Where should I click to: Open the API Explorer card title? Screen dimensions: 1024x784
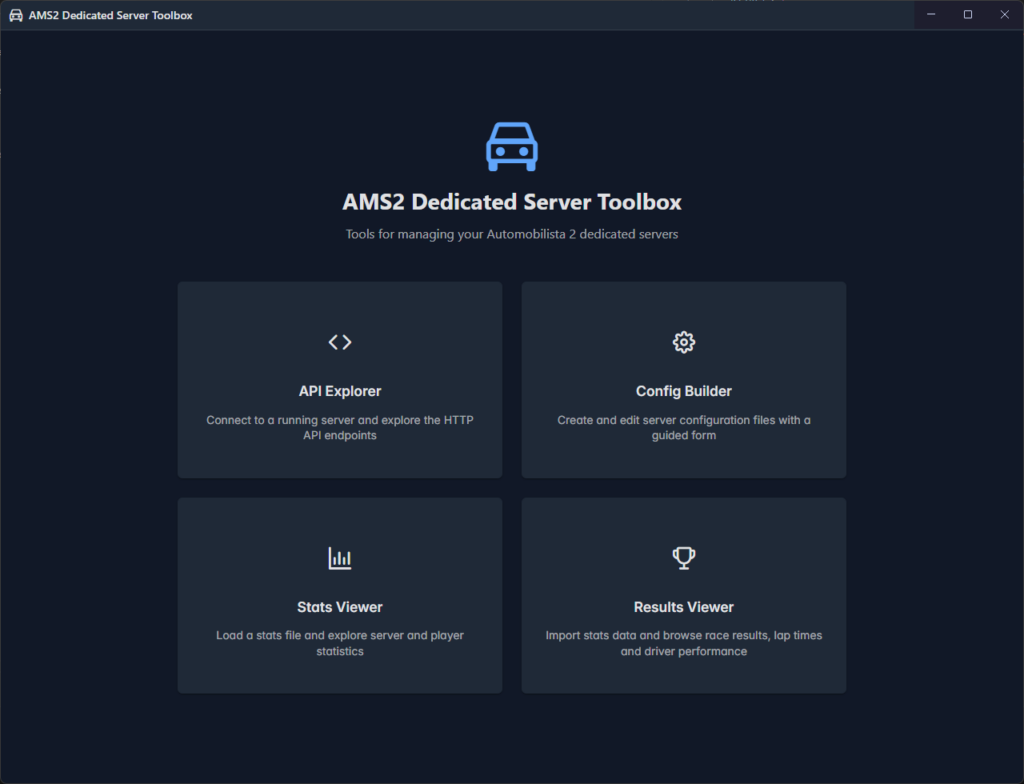(340, 391)
